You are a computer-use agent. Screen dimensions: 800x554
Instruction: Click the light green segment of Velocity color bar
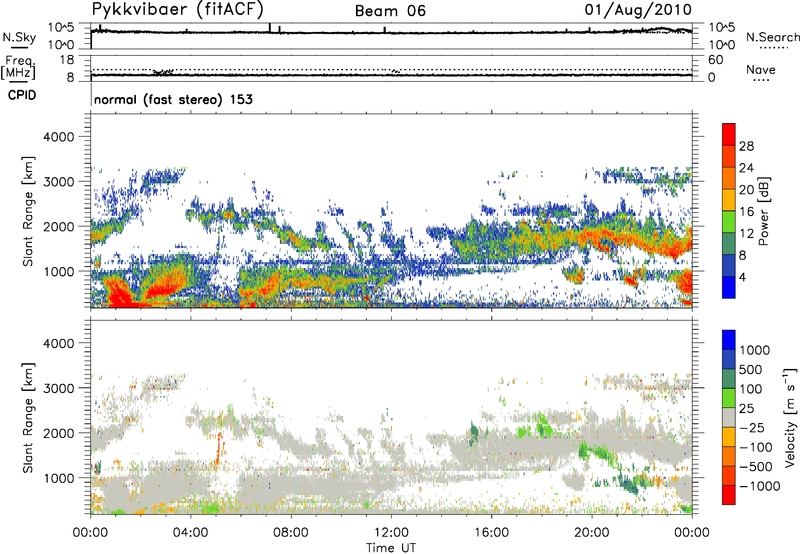[729, 398]
